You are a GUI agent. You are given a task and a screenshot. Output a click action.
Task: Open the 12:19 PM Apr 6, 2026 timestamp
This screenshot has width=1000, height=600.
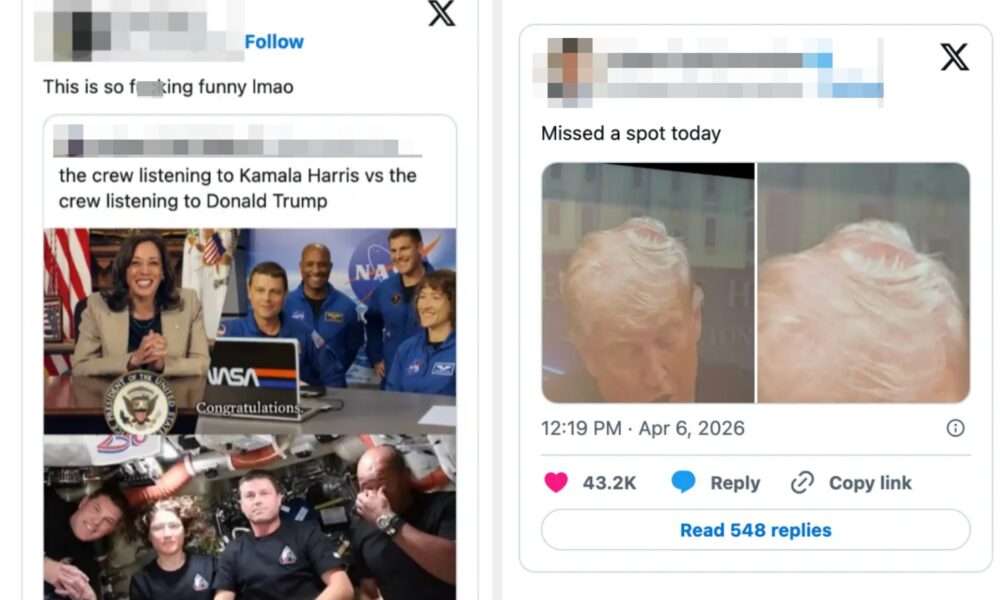[x=642, y=428]
